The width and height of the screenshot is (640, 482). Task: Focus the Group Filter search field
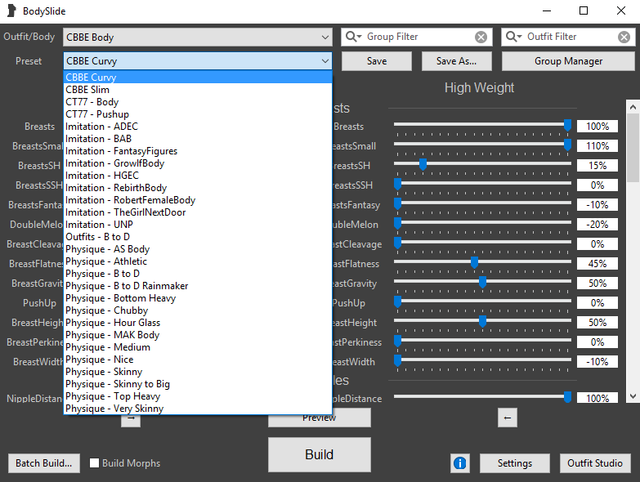[418, 37]
